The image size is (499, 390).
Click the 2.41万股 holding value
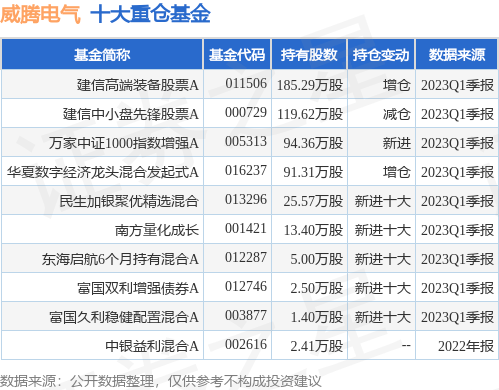pyautogui.click(x=317, y=346)
